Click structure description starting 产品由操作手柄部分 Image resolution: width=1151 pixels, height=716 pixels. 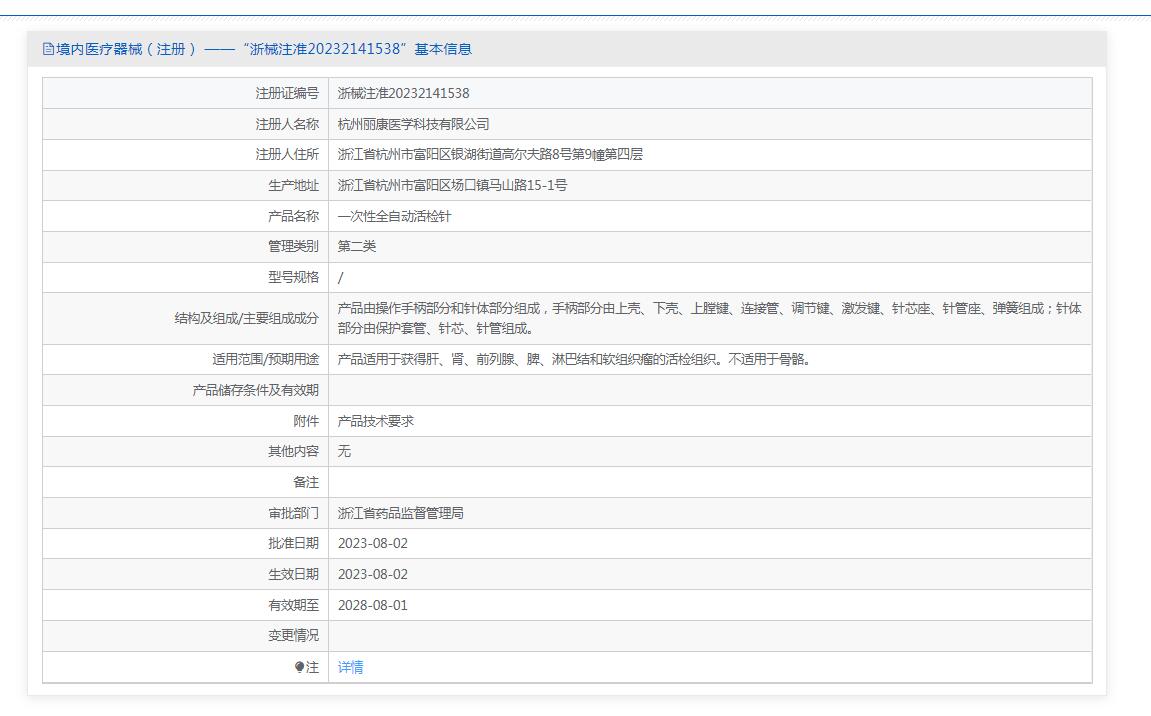709,318
